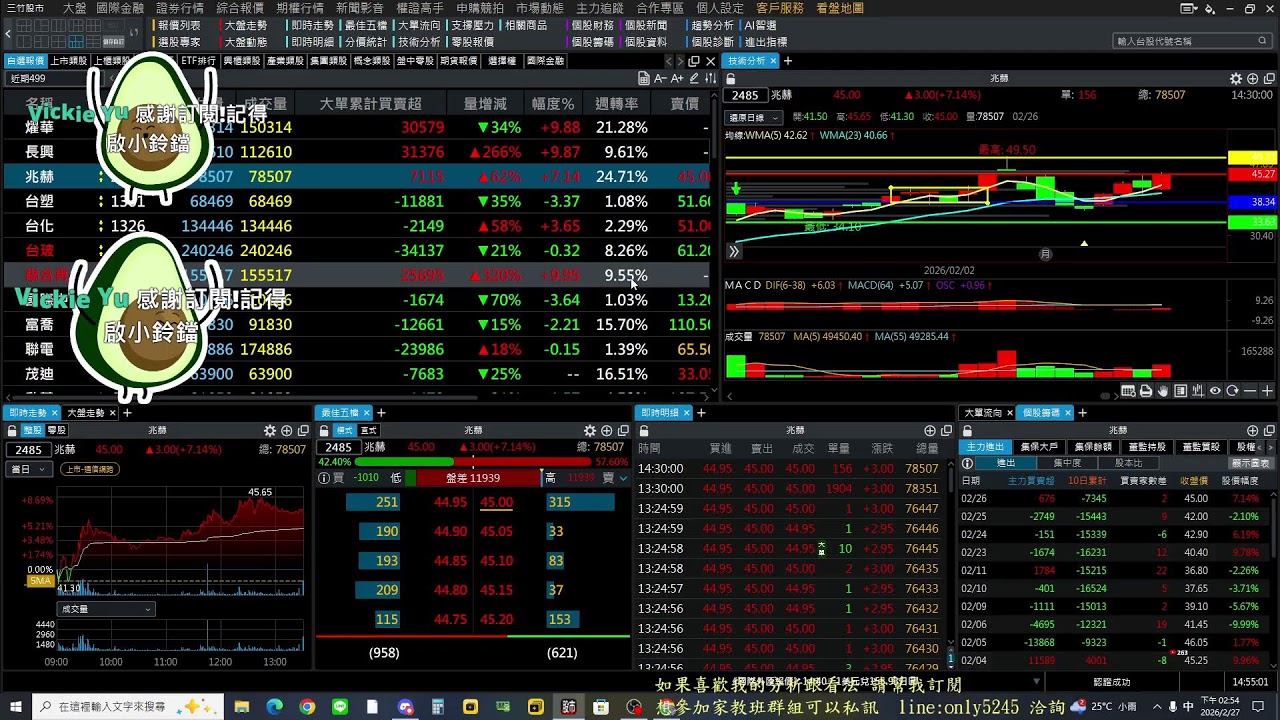Select the 股本比 sub-tab
Image resolution: width=1280 pixels, height=720 pixels.
(x=1128, y=463)
